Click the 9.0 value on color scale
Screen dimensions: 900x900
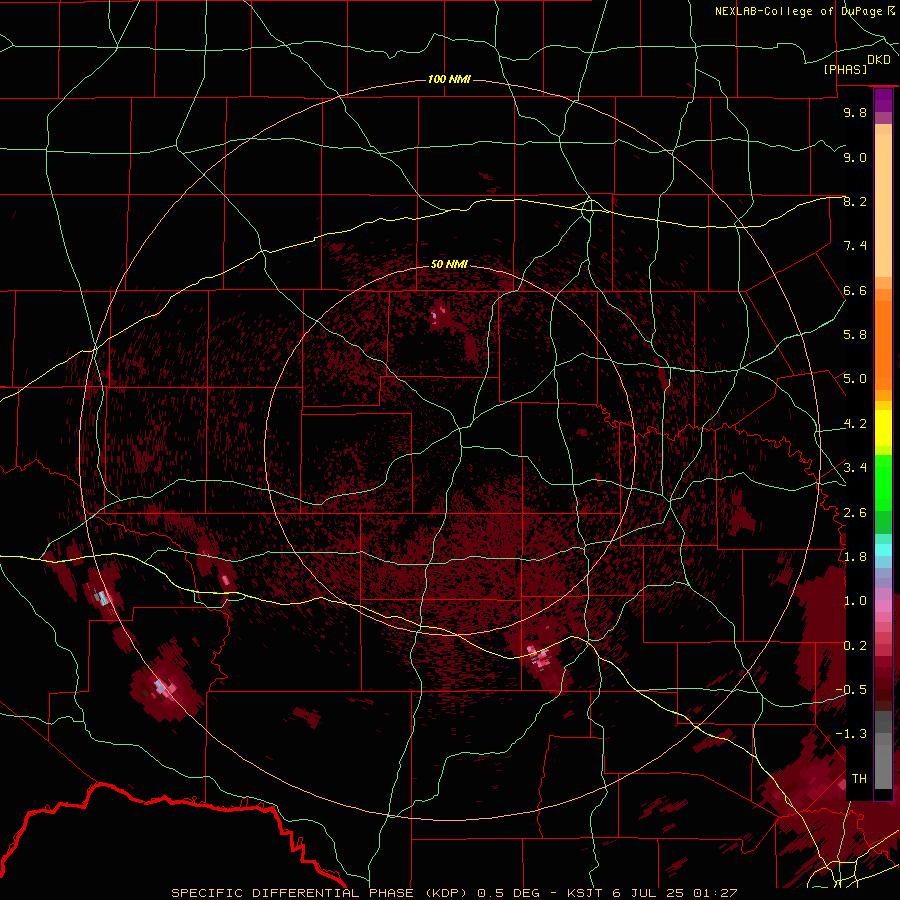coord(855,157)
